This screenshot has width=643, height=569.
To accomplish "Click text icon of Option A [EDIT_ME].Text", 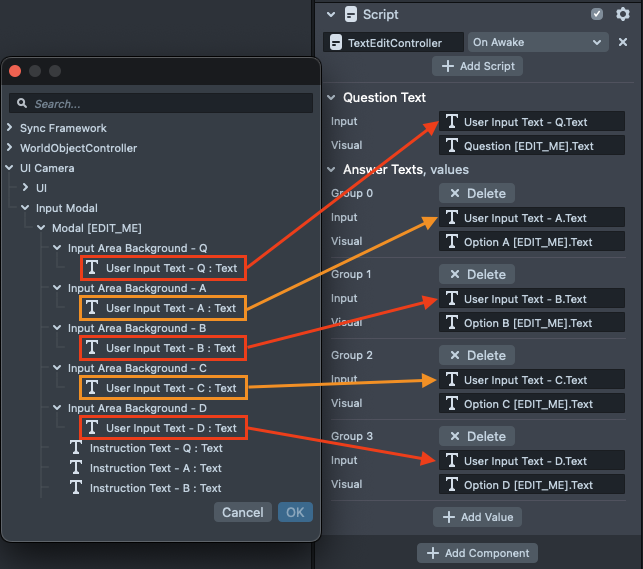I will coord(452,241).
